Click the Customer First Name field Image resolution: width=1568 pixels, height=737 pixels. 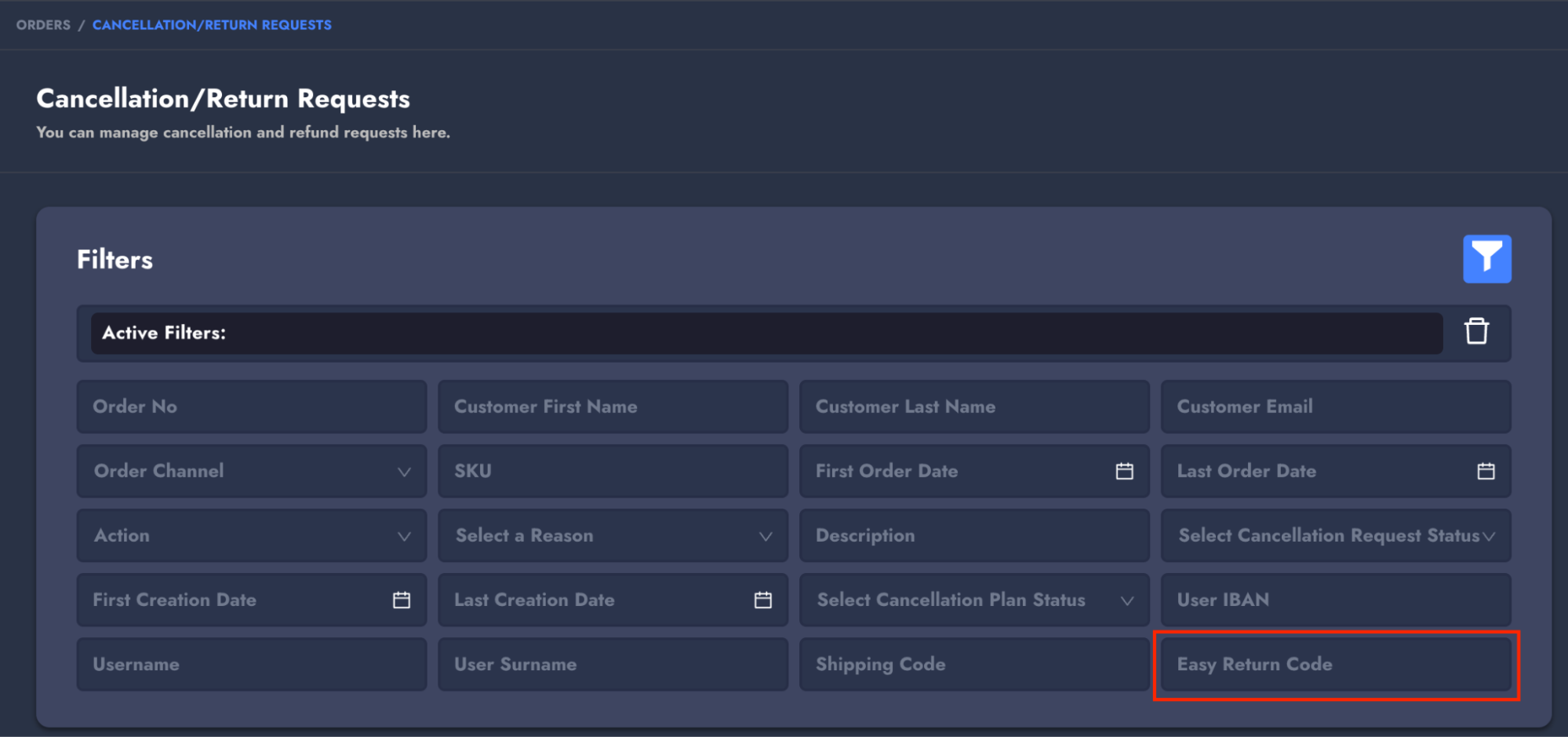pyautogui.click(x=613, y=407)
